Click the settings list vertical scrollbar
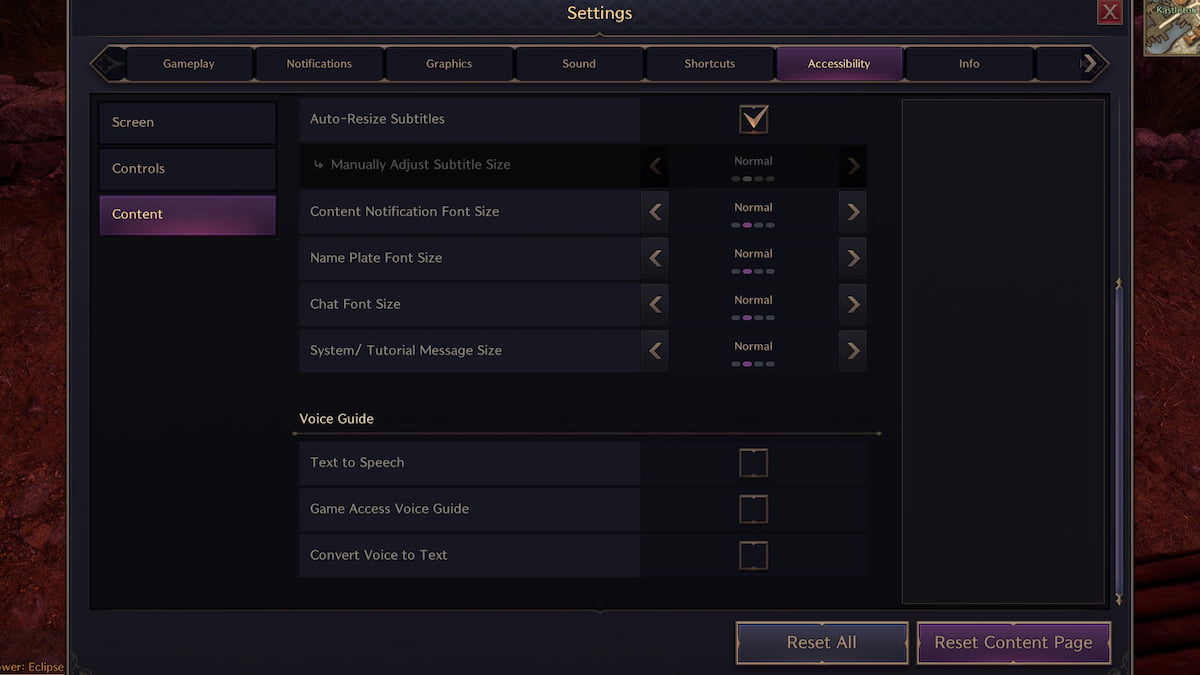 click(1119, 440)
